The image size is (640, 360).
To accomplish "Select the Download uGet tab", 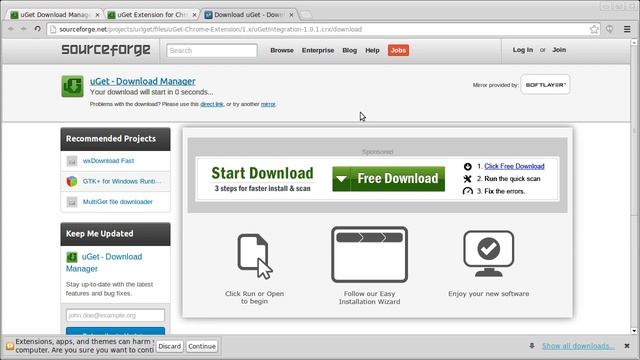I will [x=249, y=15].
